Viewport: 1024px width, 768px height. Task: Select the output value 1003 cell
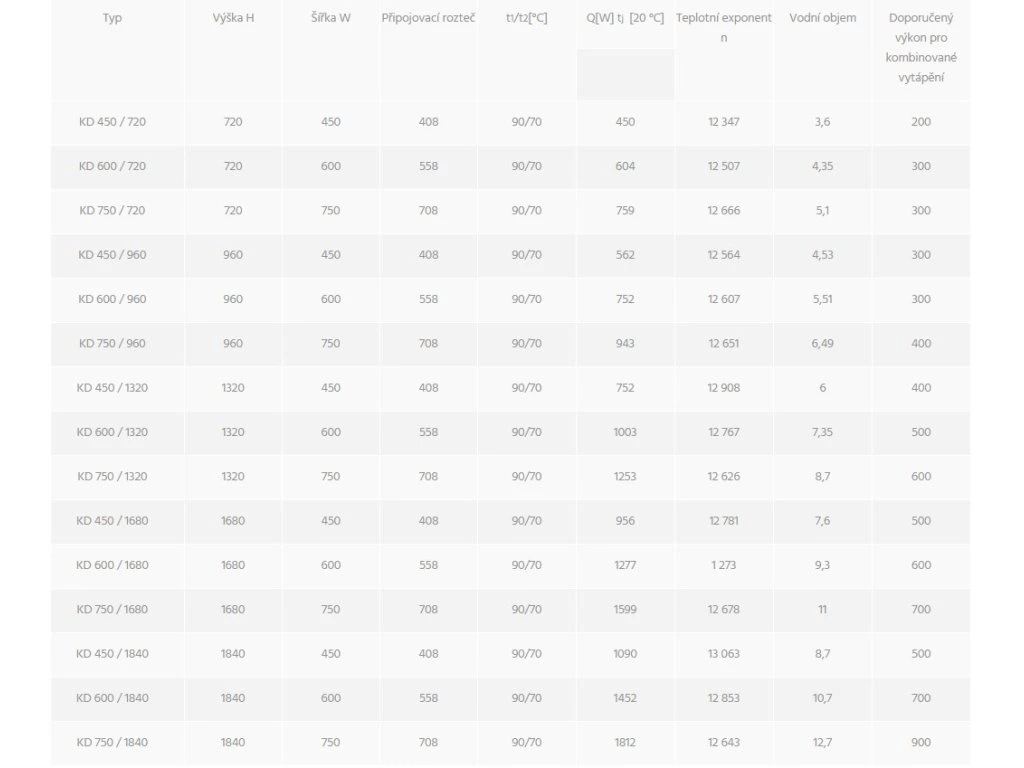625,432
